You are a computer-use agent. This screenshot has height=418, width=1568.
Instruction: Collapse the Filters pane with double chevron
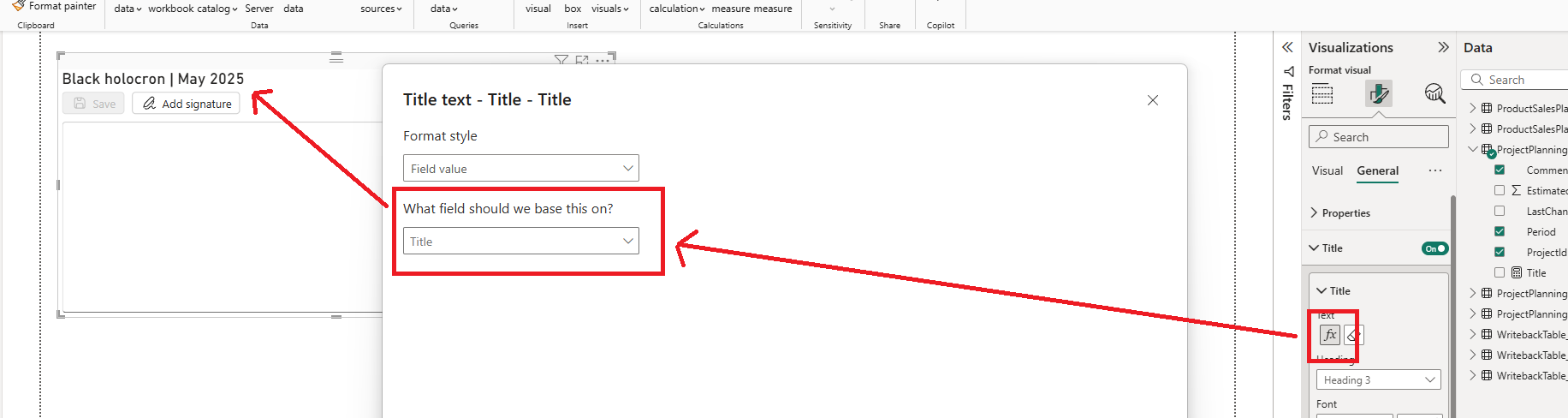point(1287,47)
